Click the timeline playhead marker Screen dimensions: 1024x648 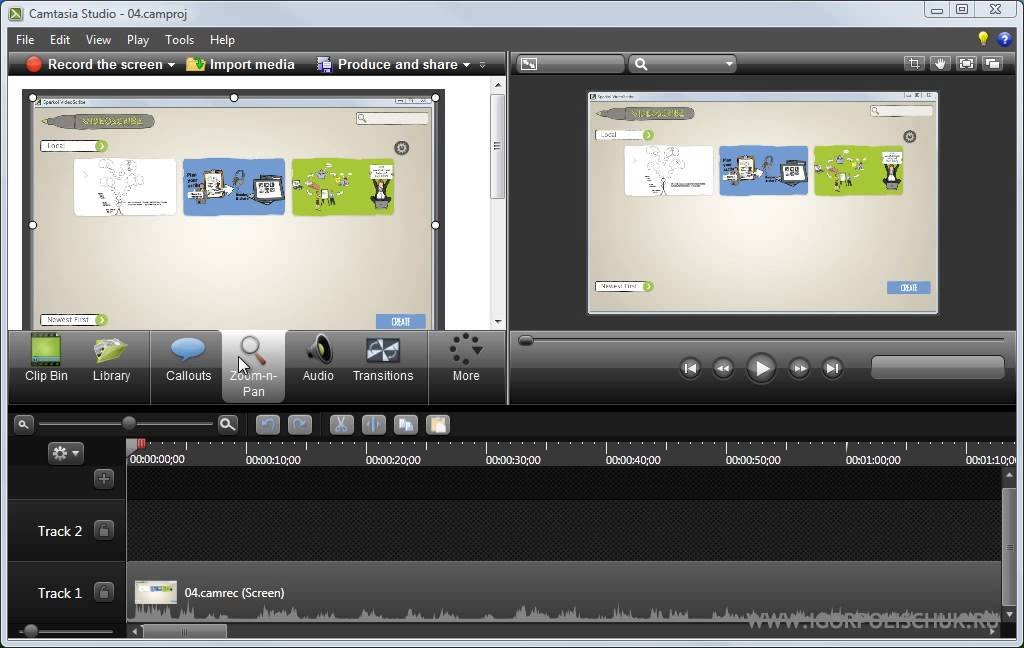[138, 446]
